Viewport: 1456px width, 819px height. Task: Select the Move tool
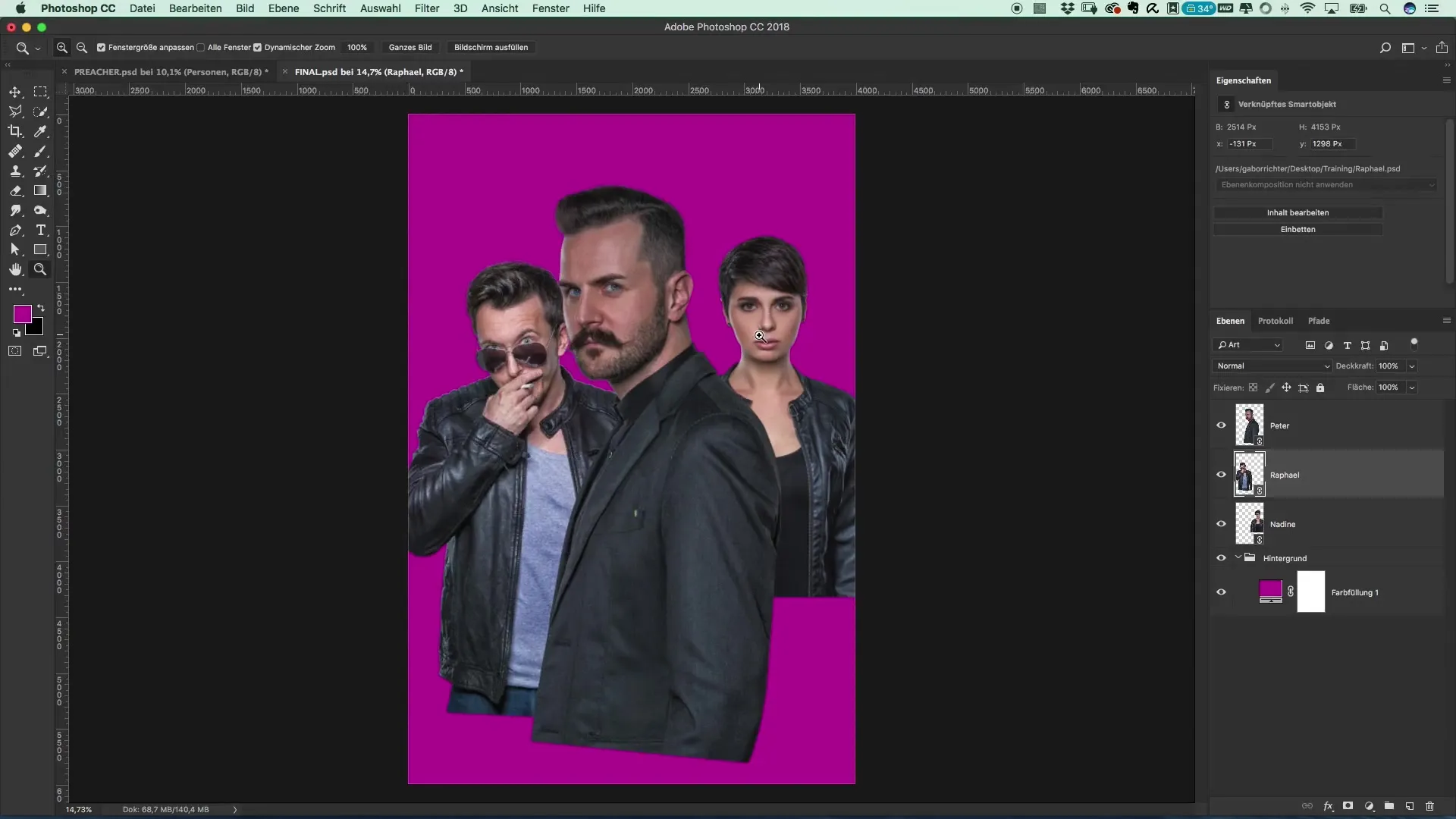coord(15,92)
